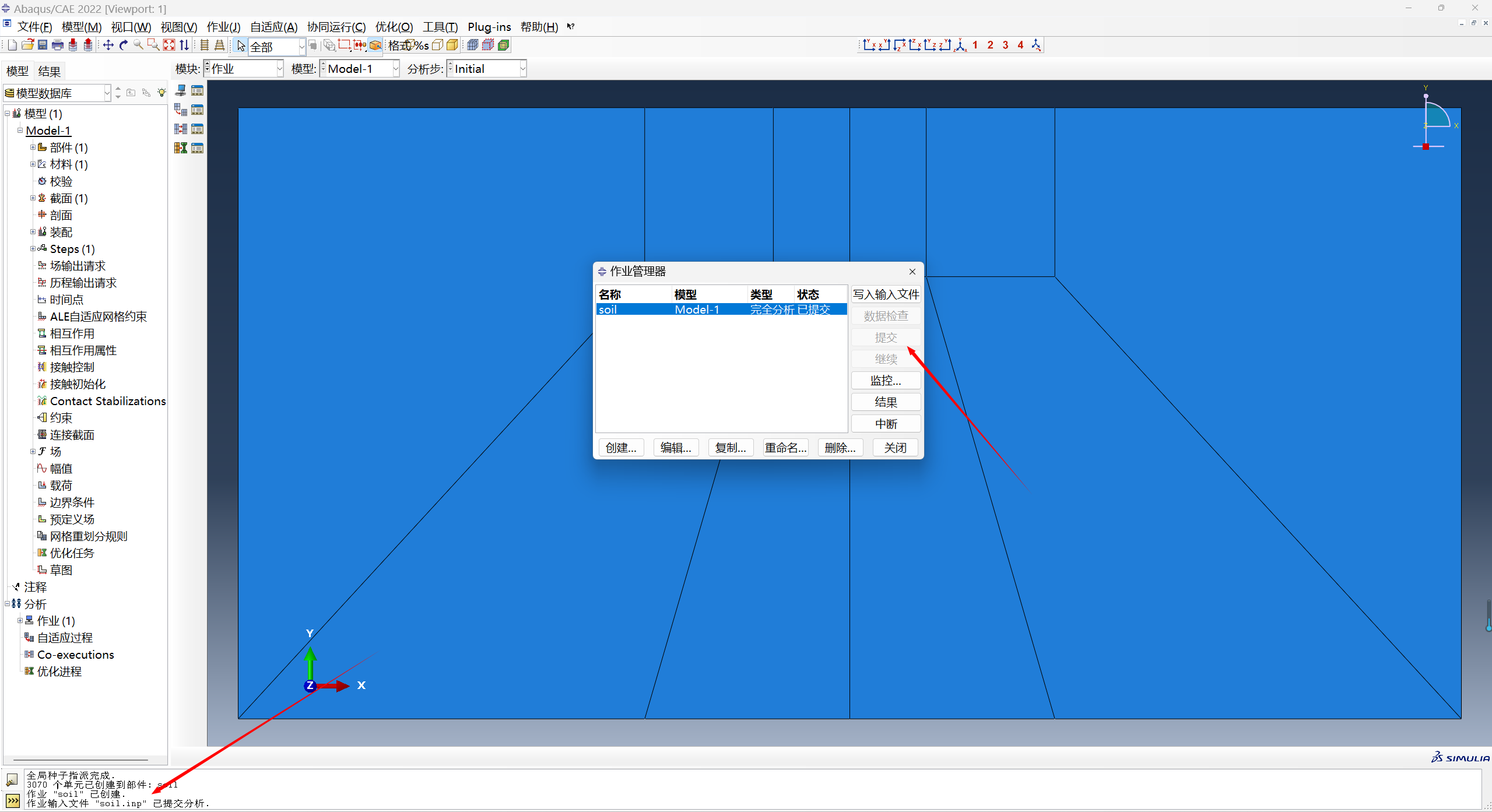Viewport: 1492px width, 812px height.
Task: Apply the front XY view icon
Action: point(869,45)
